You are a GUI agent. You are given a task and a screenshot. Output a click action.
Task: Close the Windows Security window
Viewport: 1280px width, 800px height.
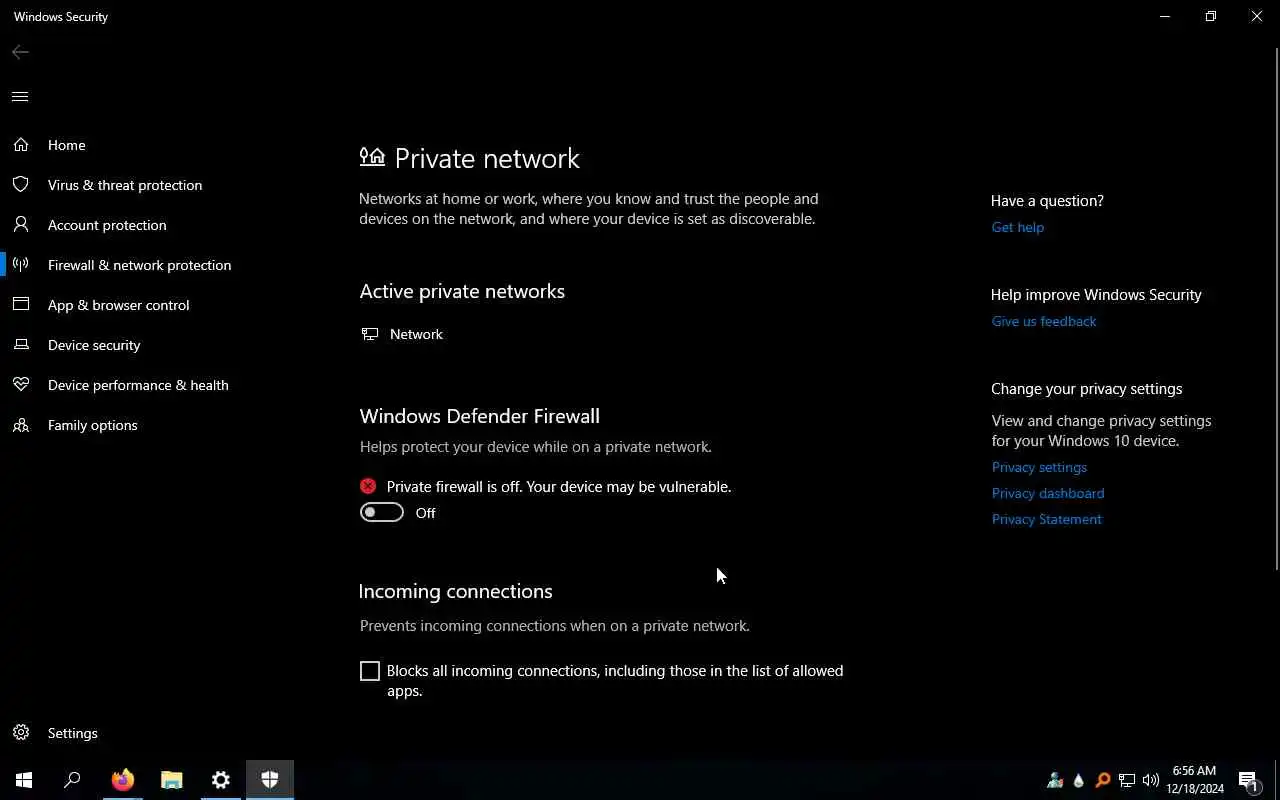(1257, 16)
